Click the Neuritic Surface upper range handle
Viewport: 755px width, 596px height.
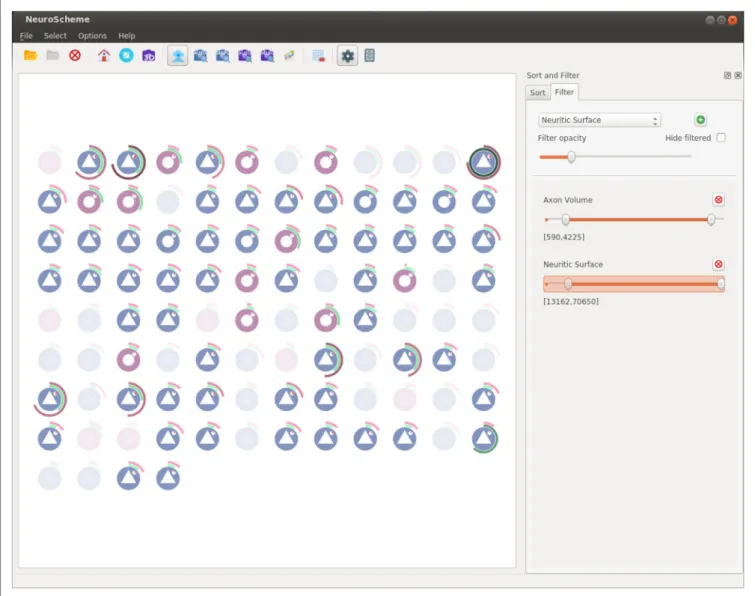tap(721, 284)
